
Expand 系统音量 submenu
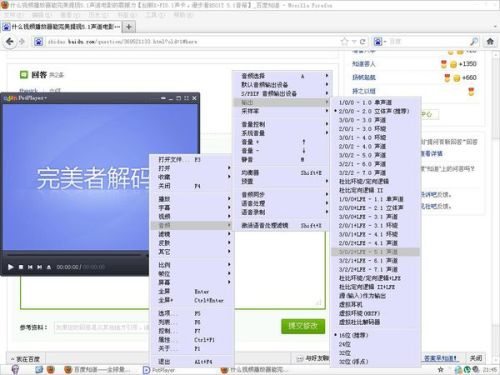(282, 133)
